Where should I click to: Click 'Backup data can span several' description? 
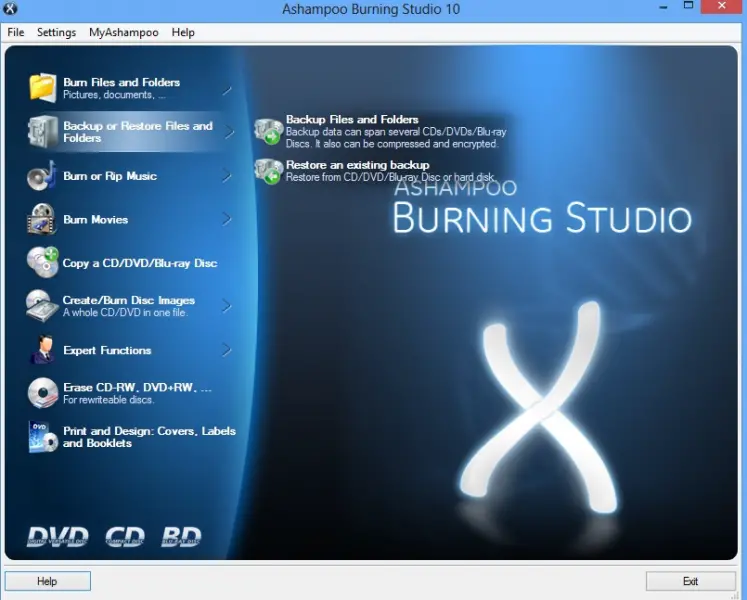click(x=396, y=137)
